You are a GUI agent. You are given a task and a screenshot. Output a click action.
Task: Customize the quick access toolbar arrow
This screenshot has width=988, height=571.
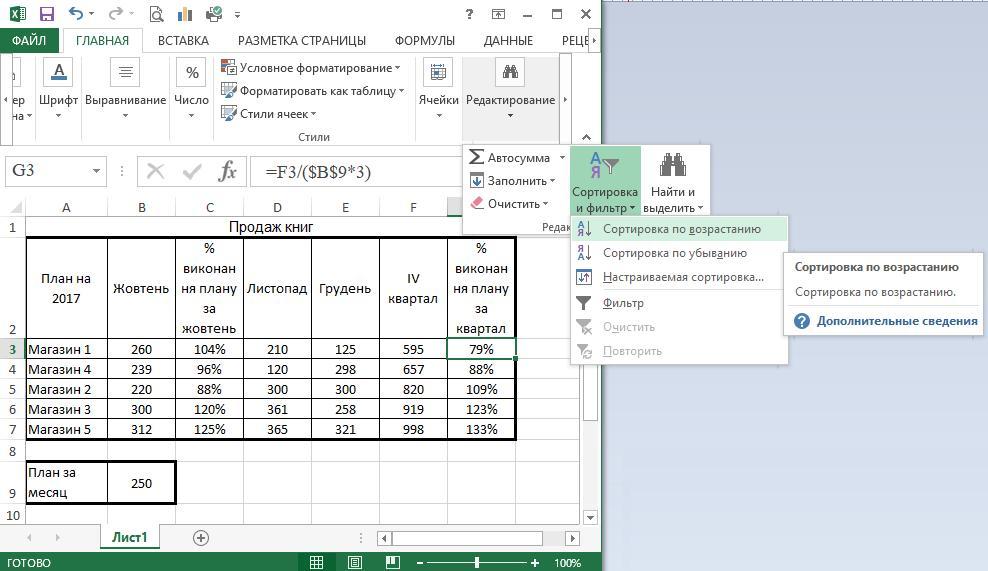pyautogui.click(x=238, y=14)
